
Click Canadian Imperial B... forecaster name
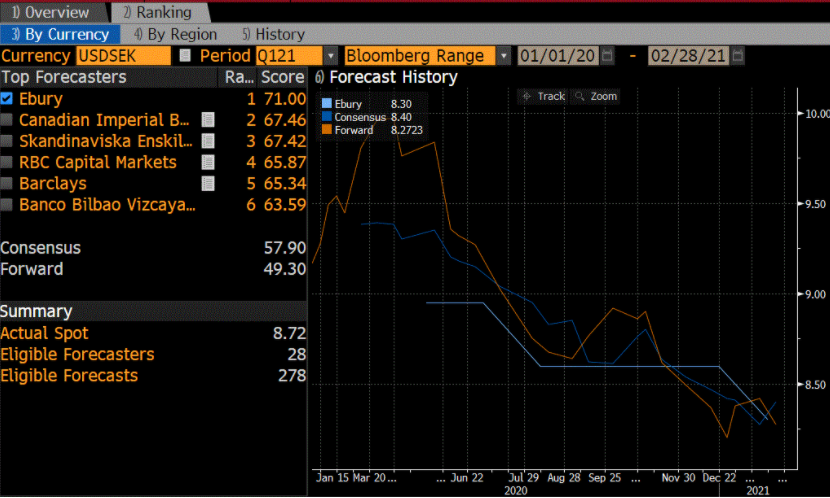coord(104,120)
